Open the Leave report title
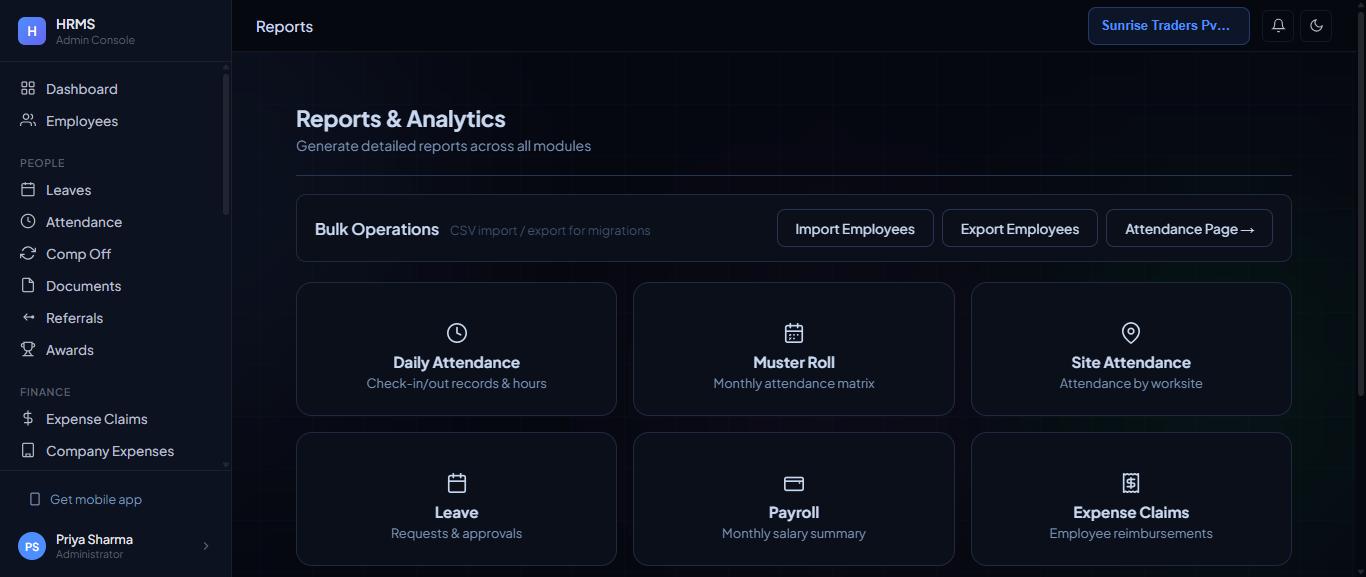 (456, 512)
